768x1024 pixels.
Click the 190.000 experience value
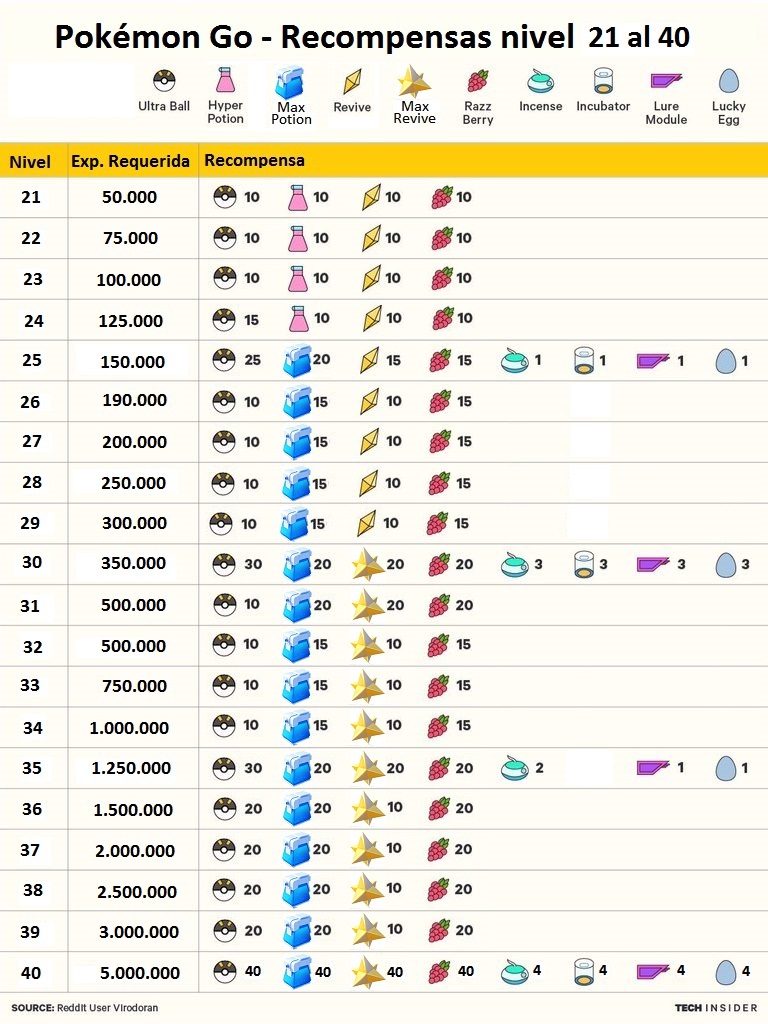tap(135, 400)
